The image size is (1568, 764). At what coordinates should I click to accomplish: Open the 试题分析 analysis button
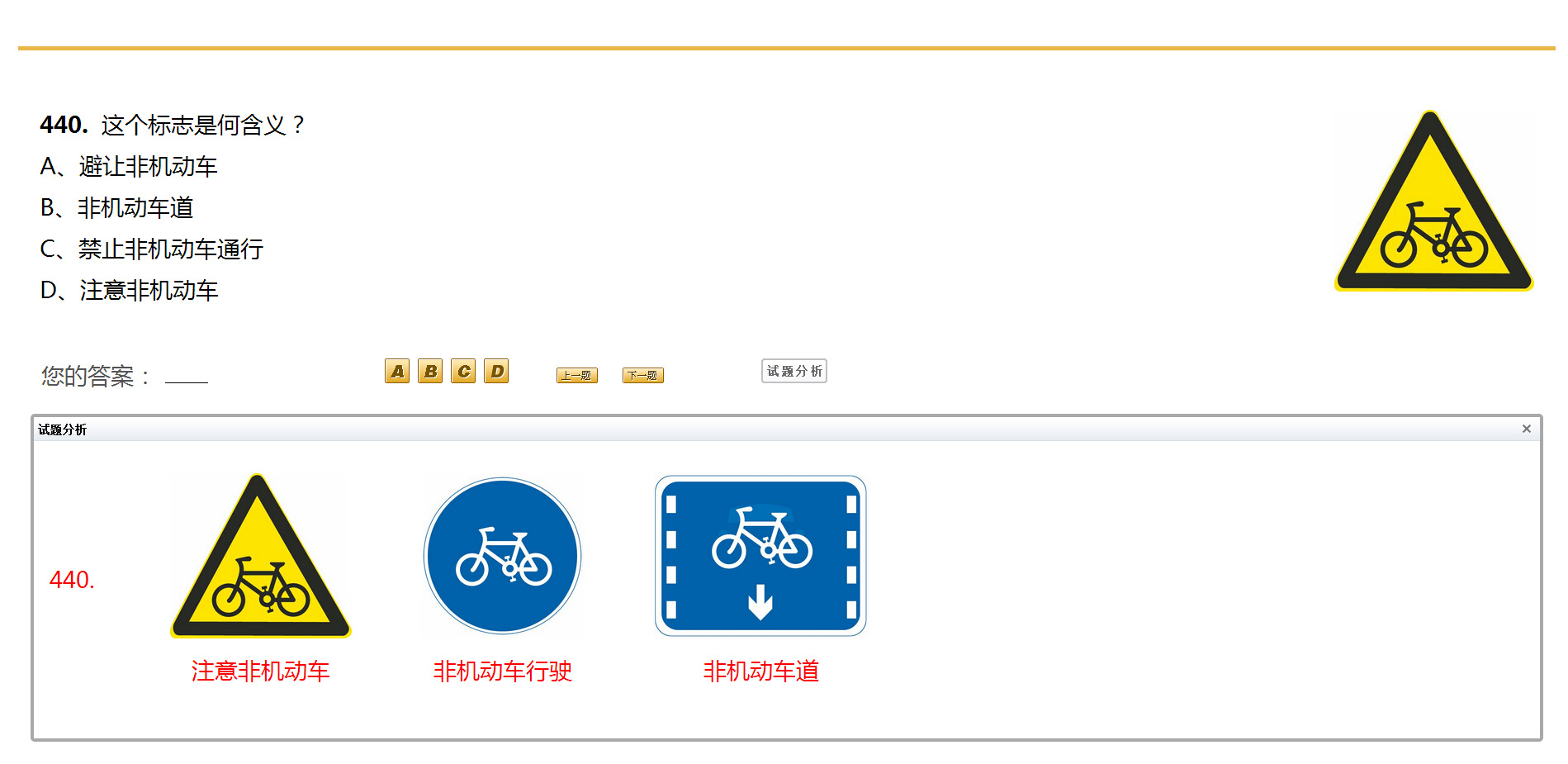tap(794, 371)
